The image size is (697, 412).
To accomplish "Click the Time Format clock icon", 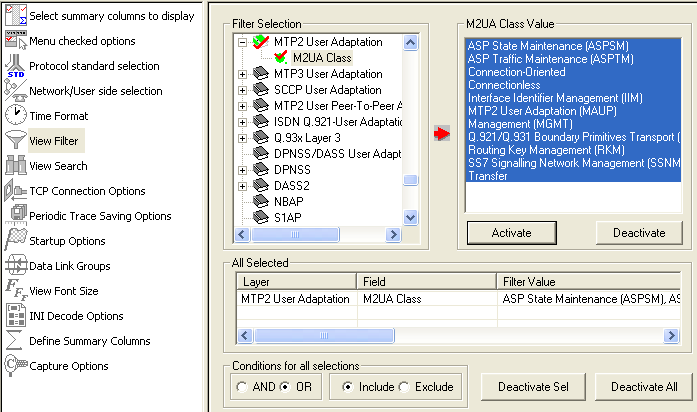I will (x=15, y=116).
